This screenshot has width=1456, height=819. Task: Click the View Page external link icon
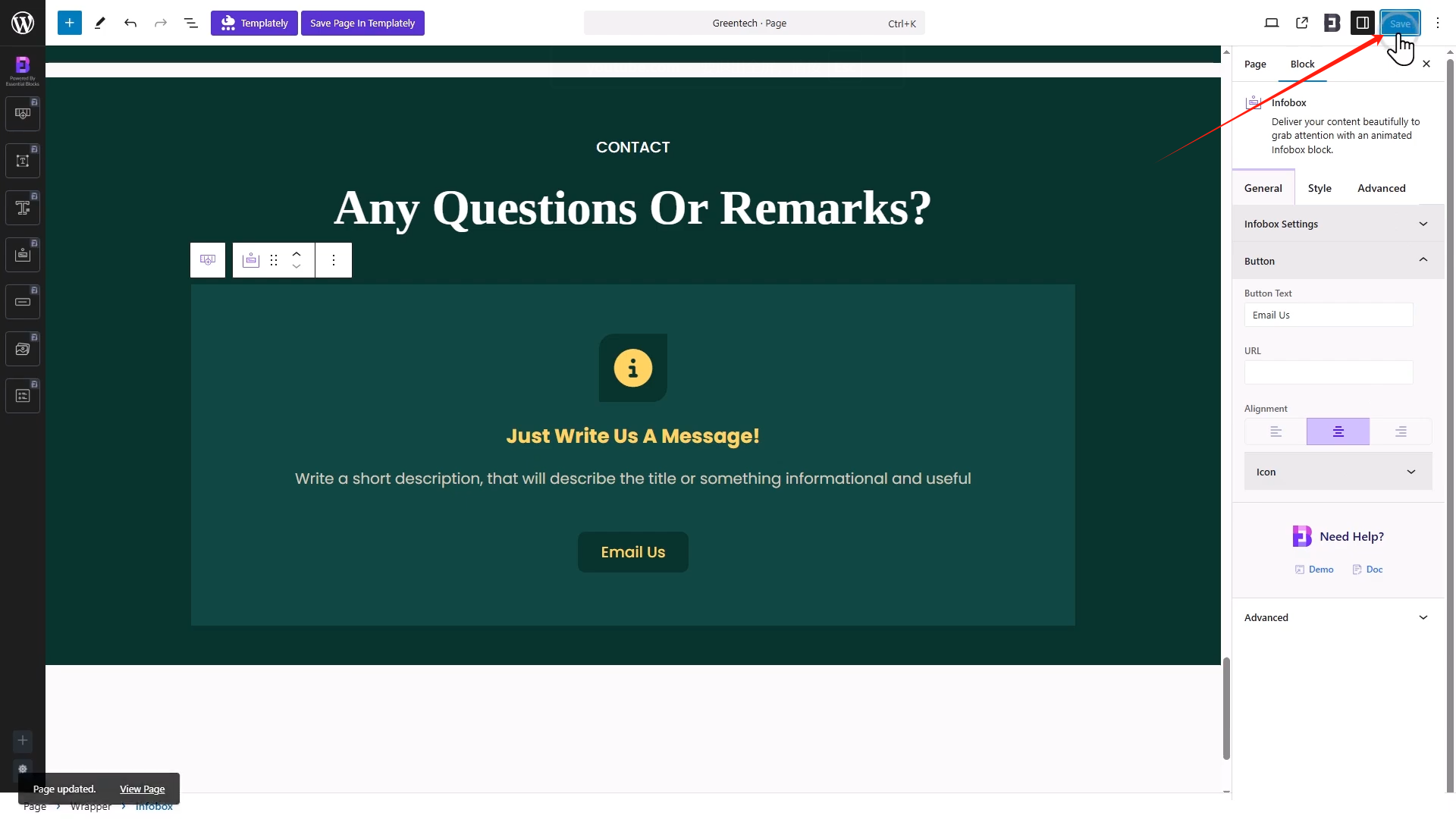coord(1302,23)
